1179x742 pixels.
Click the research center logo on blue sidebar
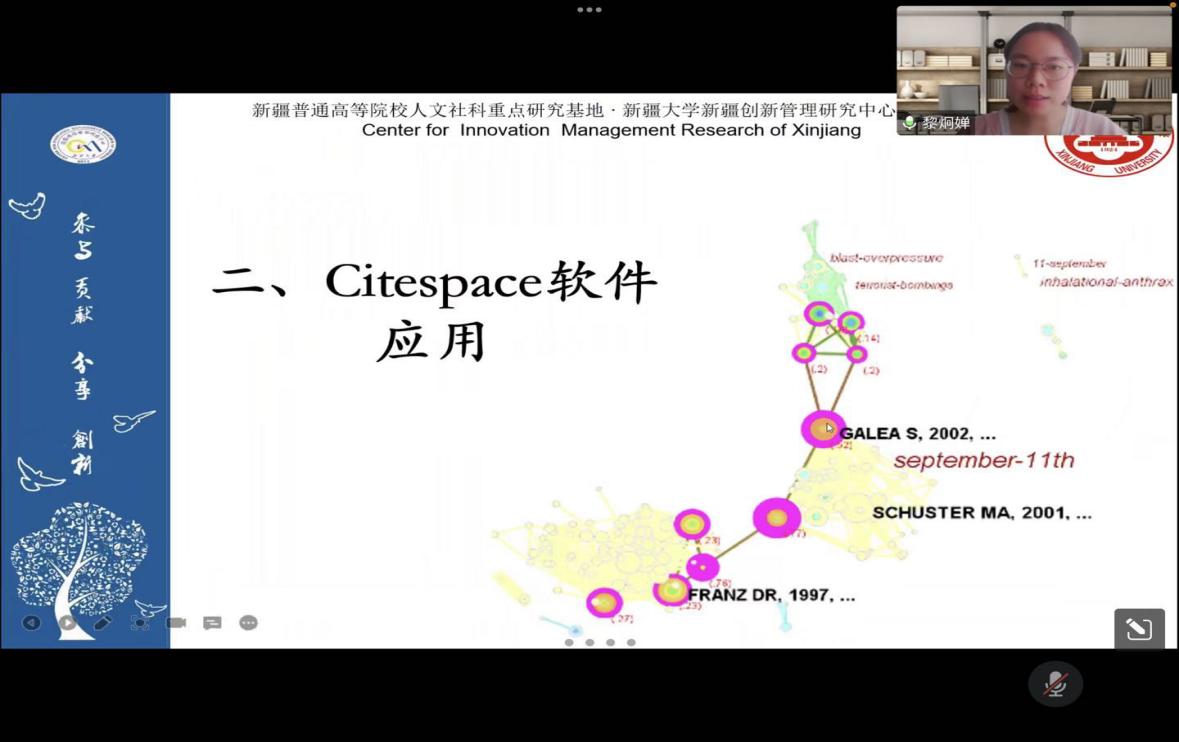pyautogui.click(x=83, y=144)
